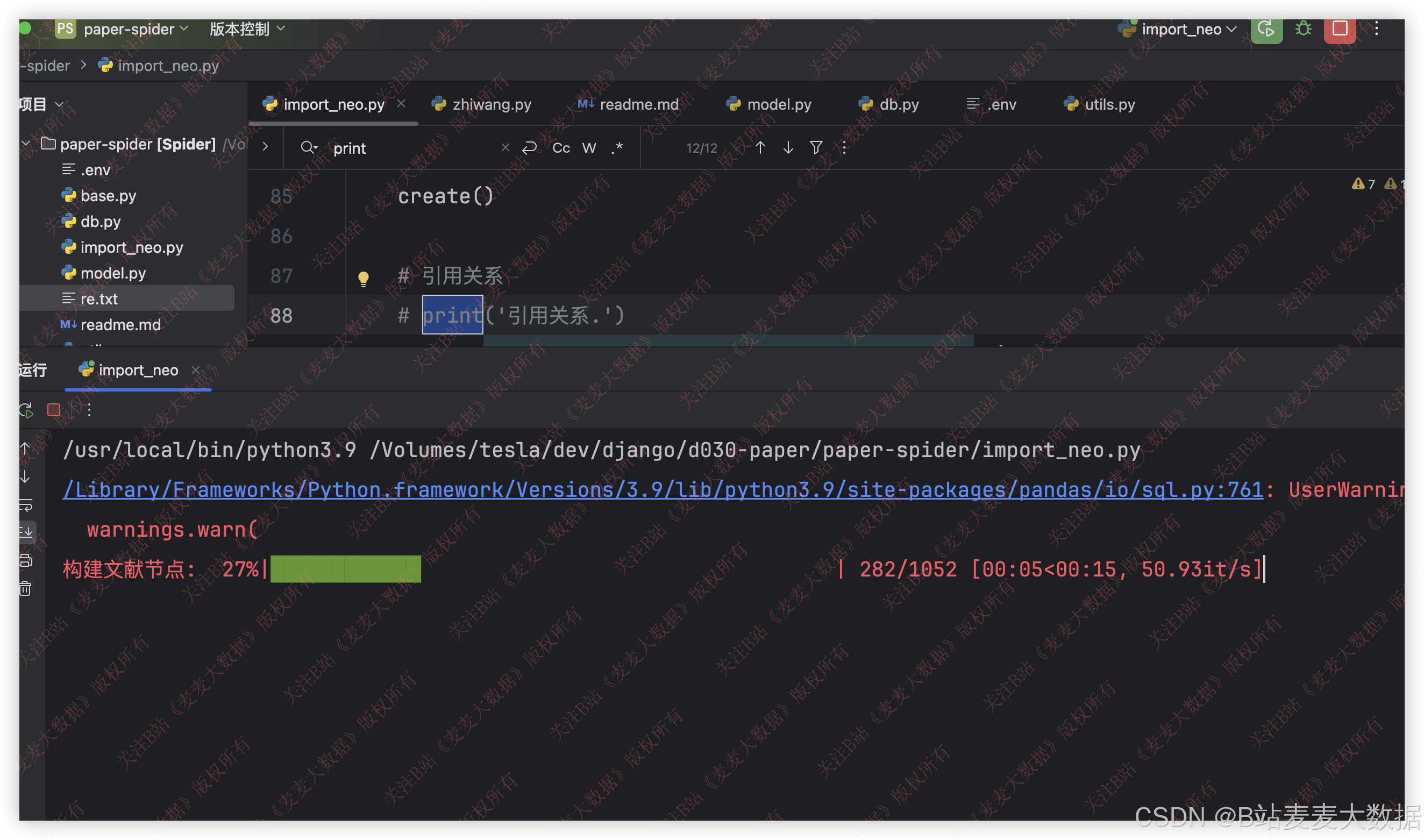Toggle whole words W option
The image size is (1424, 840).
coord(589,148)
